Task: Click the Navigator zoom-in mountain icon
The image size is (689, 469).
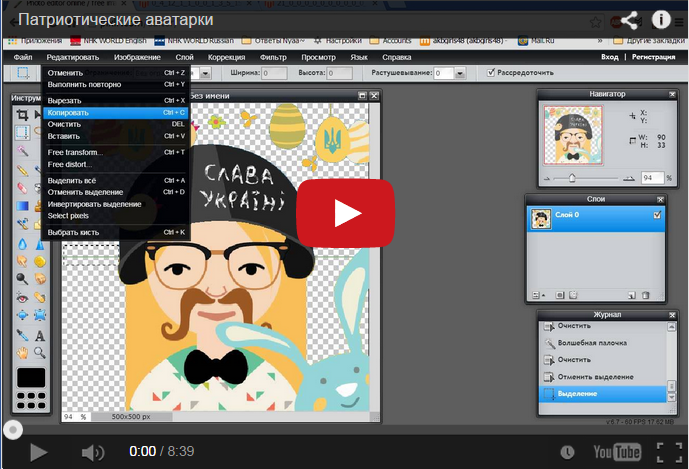Action: (629, 178)
